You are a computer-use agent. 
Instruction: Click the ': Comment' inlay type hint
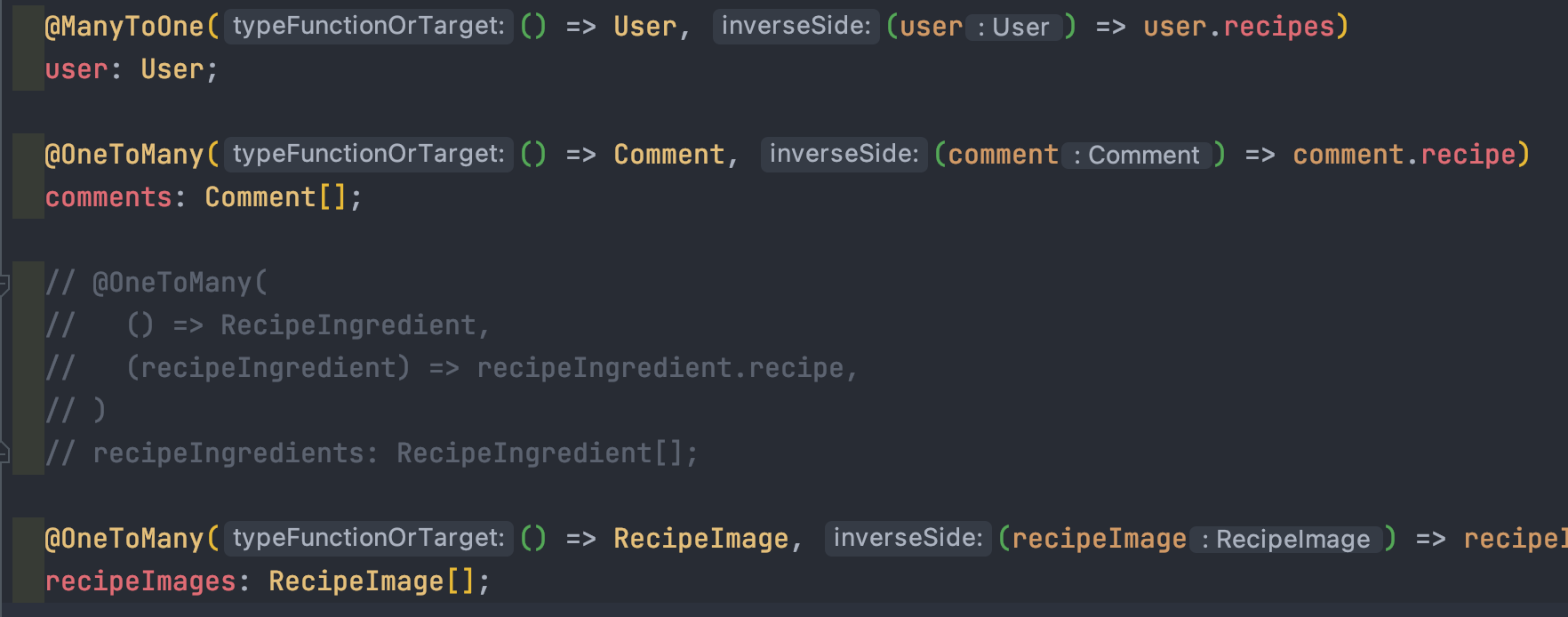click(1137, 156)
